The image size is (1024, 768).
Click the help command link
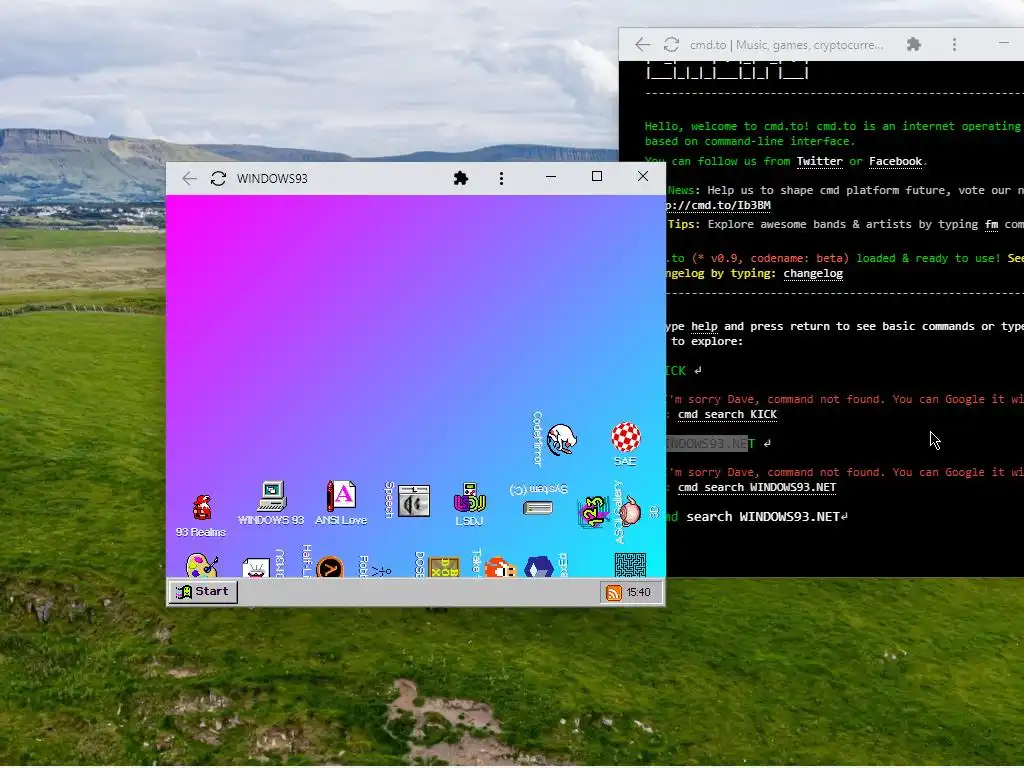[704, 327]
